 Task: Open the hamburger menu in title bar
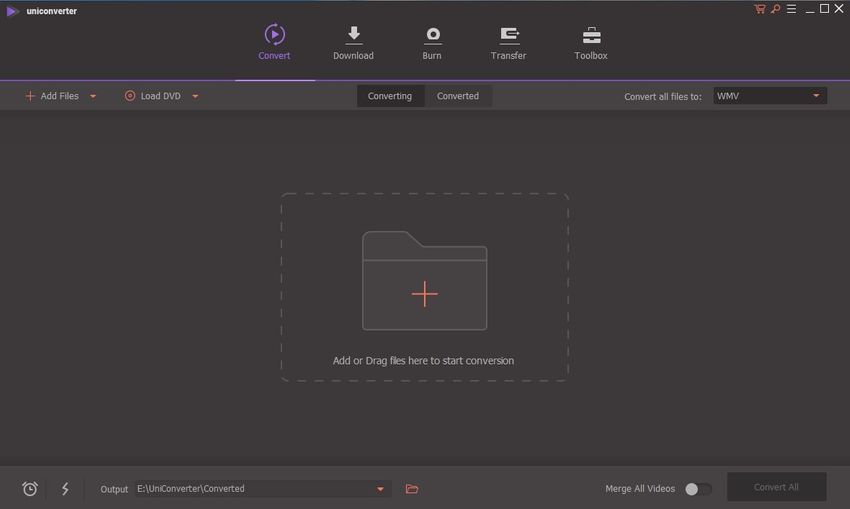coord(790,9)
